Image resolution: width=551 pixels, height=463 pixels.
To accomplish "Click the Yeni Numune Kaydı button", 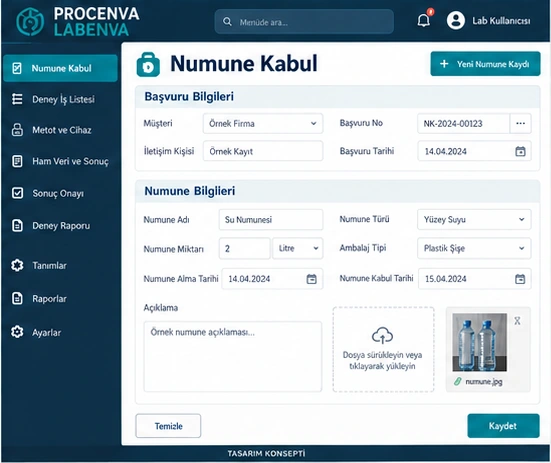I will (485, 64).
